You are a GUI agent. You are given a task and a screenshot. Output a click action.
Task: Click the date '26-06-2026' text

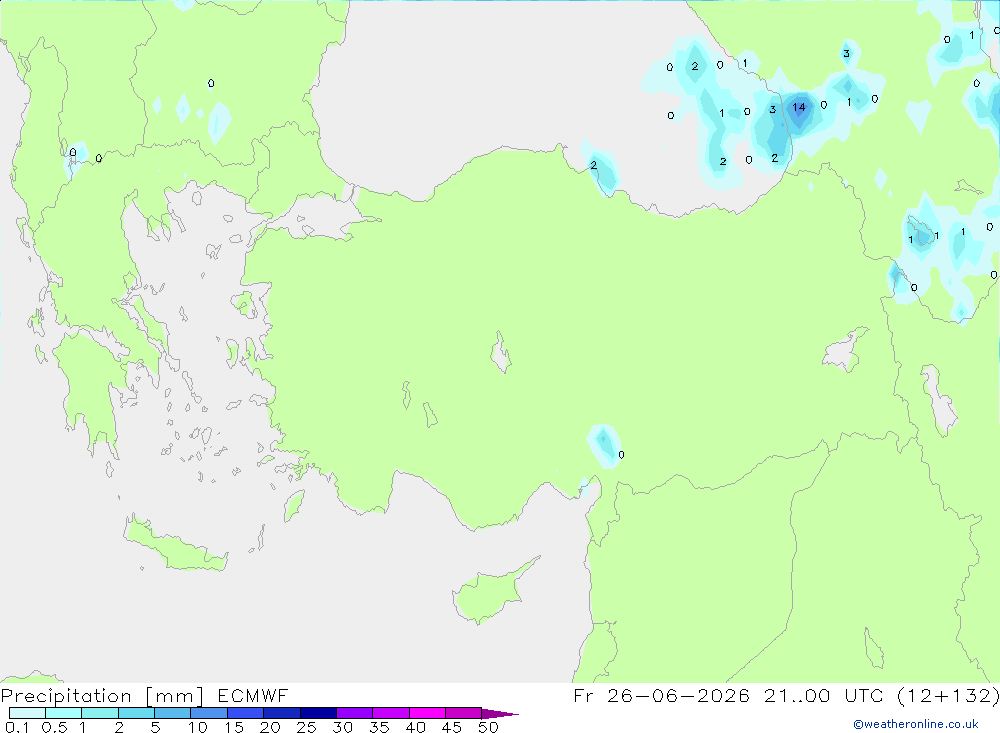(678, 695)
